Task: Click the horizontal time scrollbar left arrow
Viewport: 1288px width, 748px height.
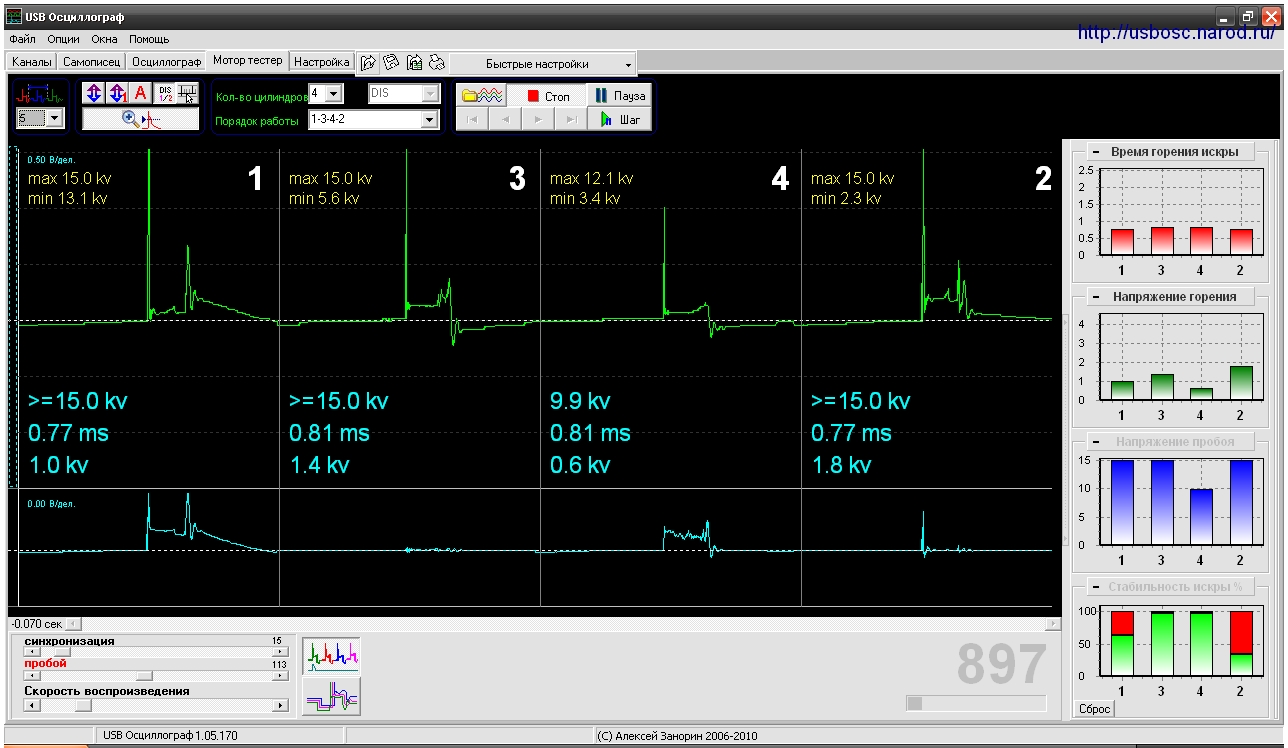Action: tap(74, 624)
